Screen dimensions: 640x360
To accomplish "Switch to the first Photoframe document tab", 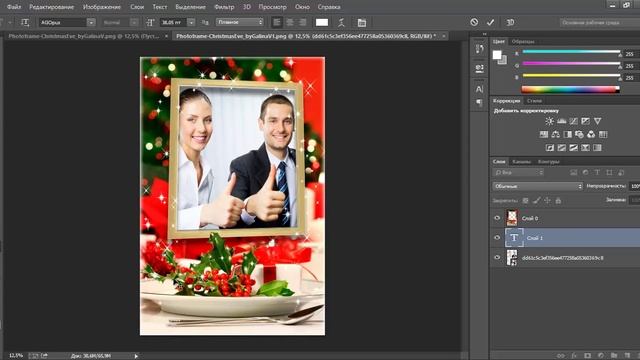I will coord(84,36).
